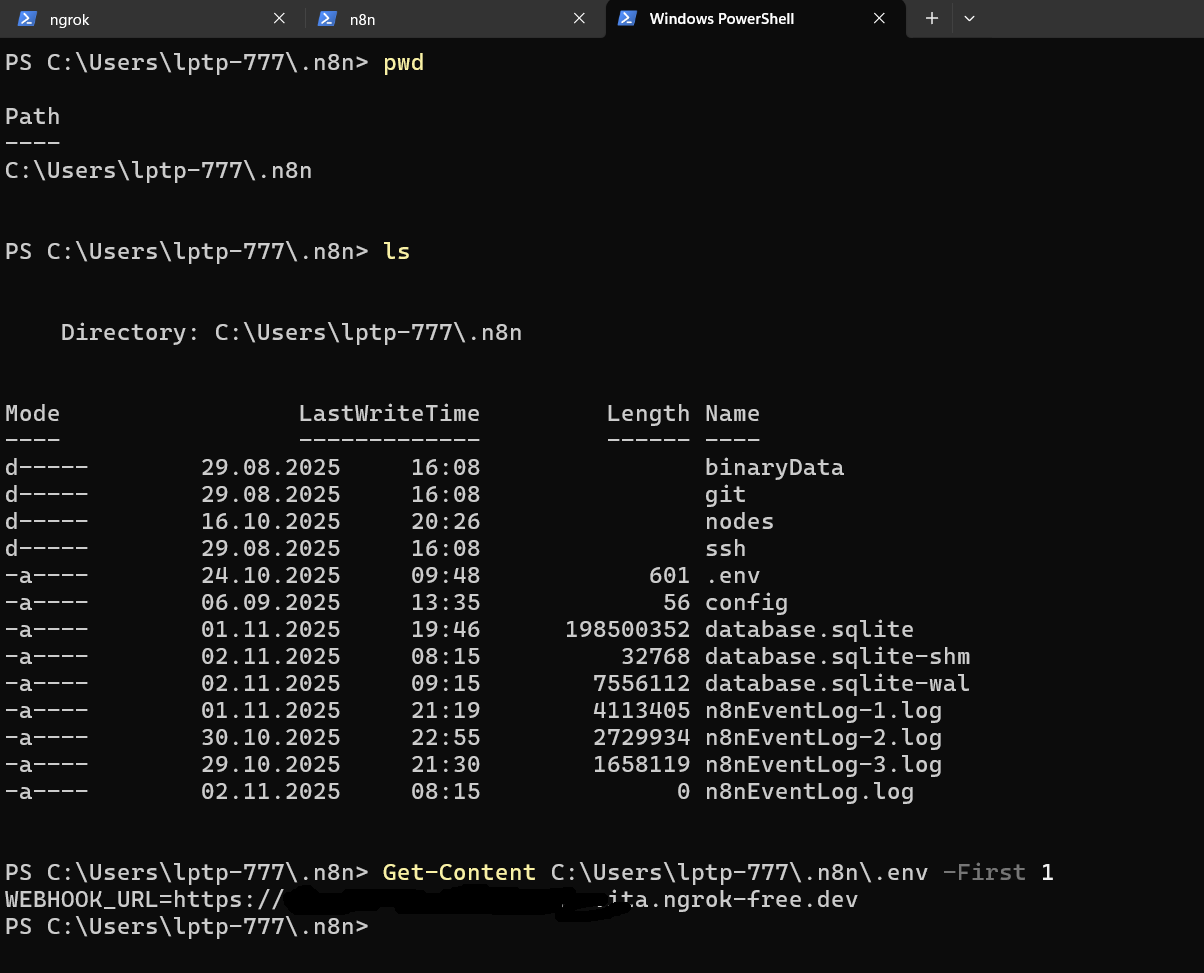Click the Get-Content command text
Screen dimensions: 1204x973
click(458, 872)
